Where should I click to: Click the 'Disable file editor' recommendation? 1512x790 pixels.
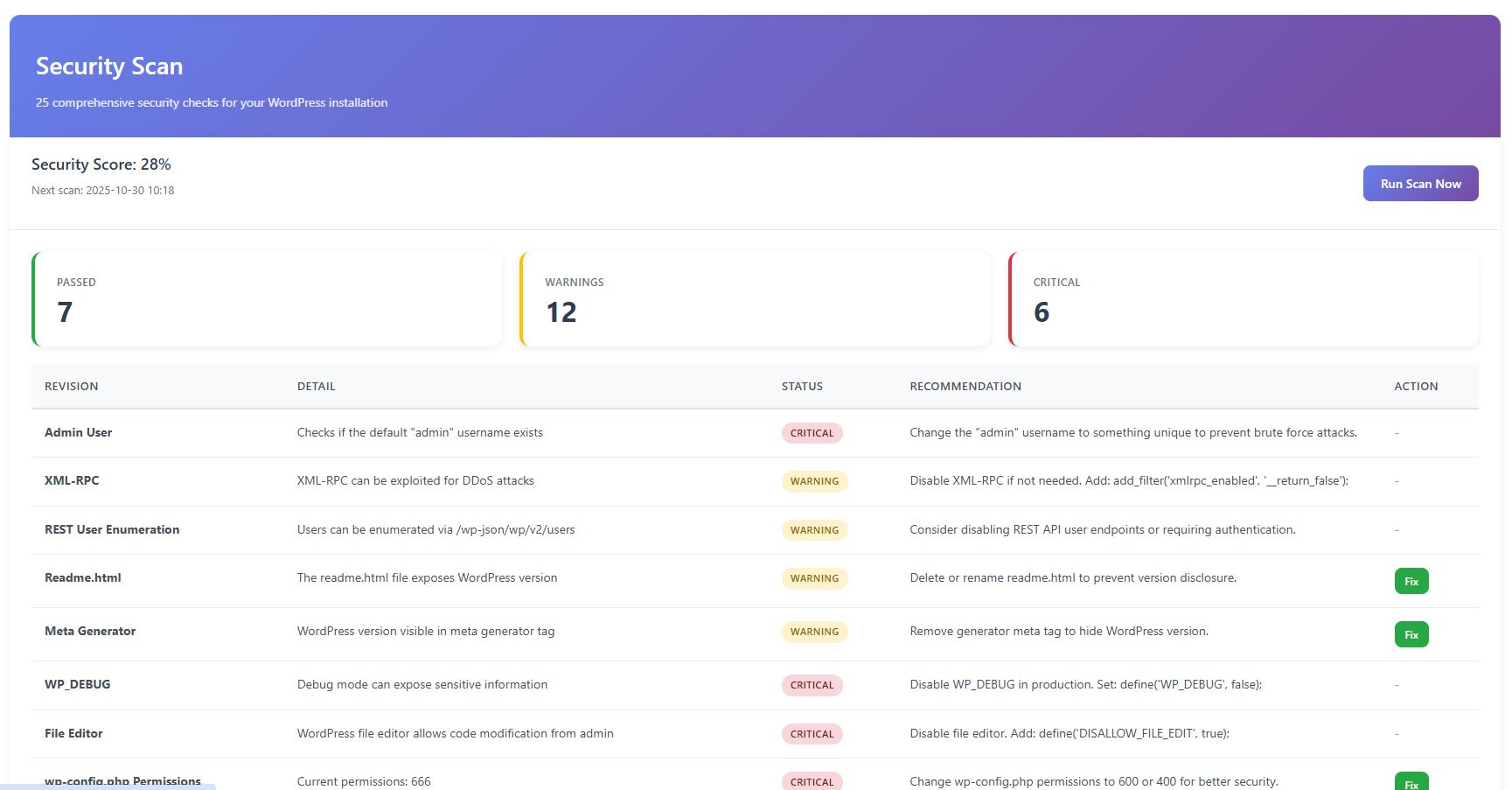click(1070, 733)
